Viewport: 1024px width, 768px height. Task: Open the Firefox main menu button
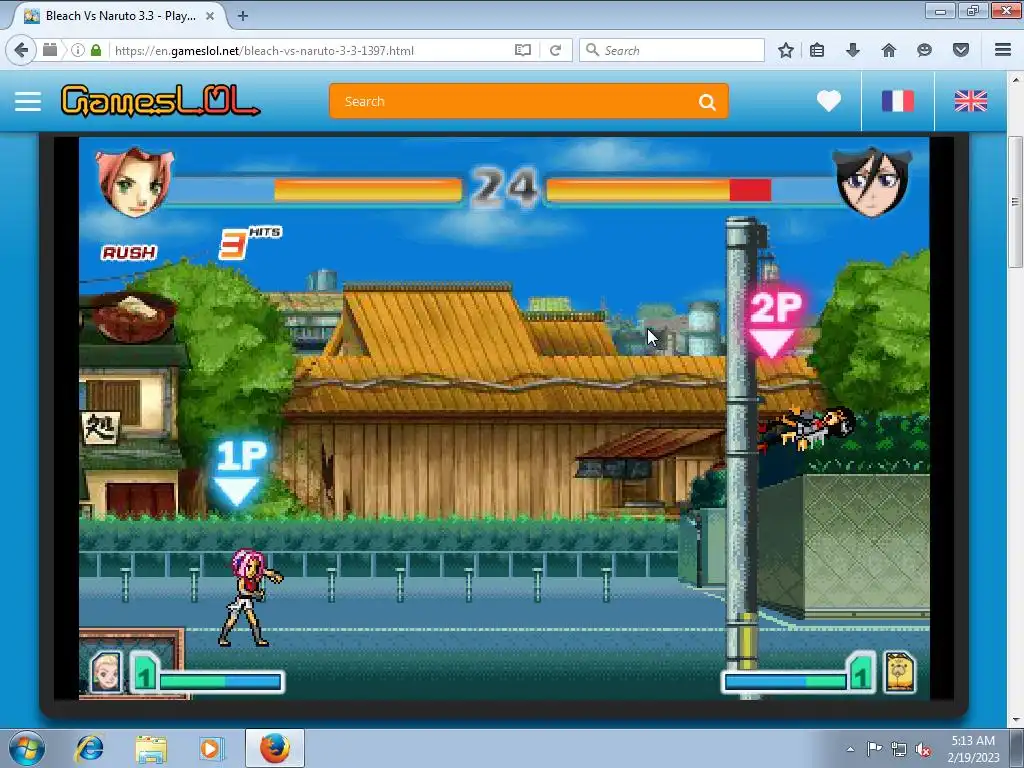point(1003,50)
